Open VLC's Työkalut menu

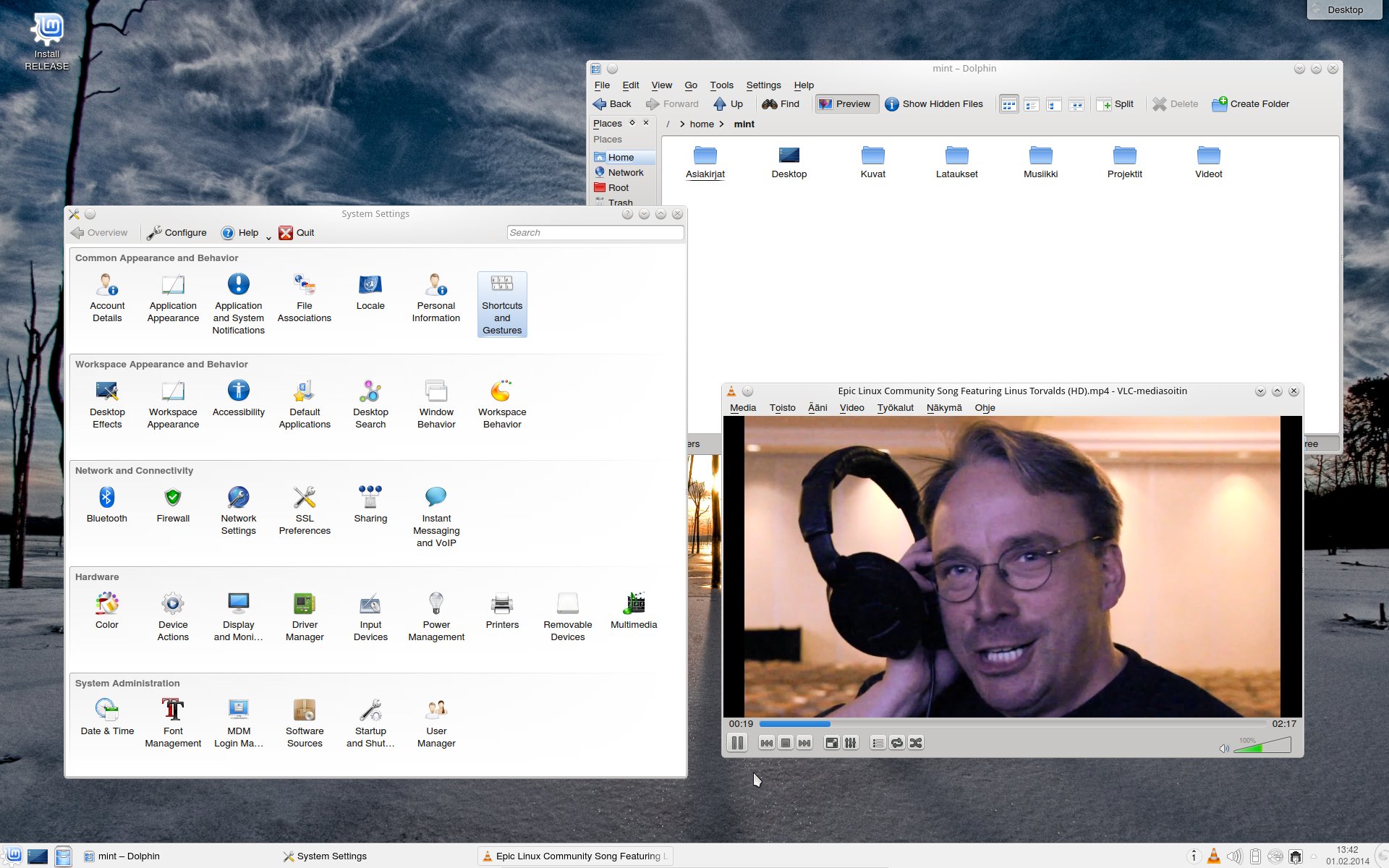coord(895,408)
